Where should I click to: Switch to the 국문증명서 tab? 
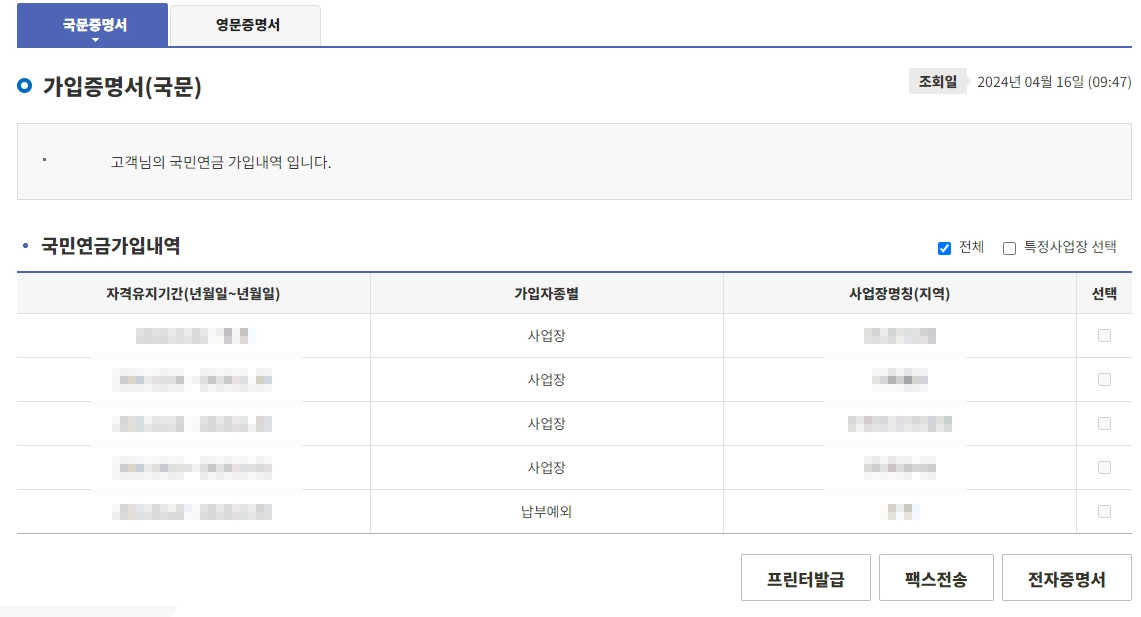coord(92,25)
